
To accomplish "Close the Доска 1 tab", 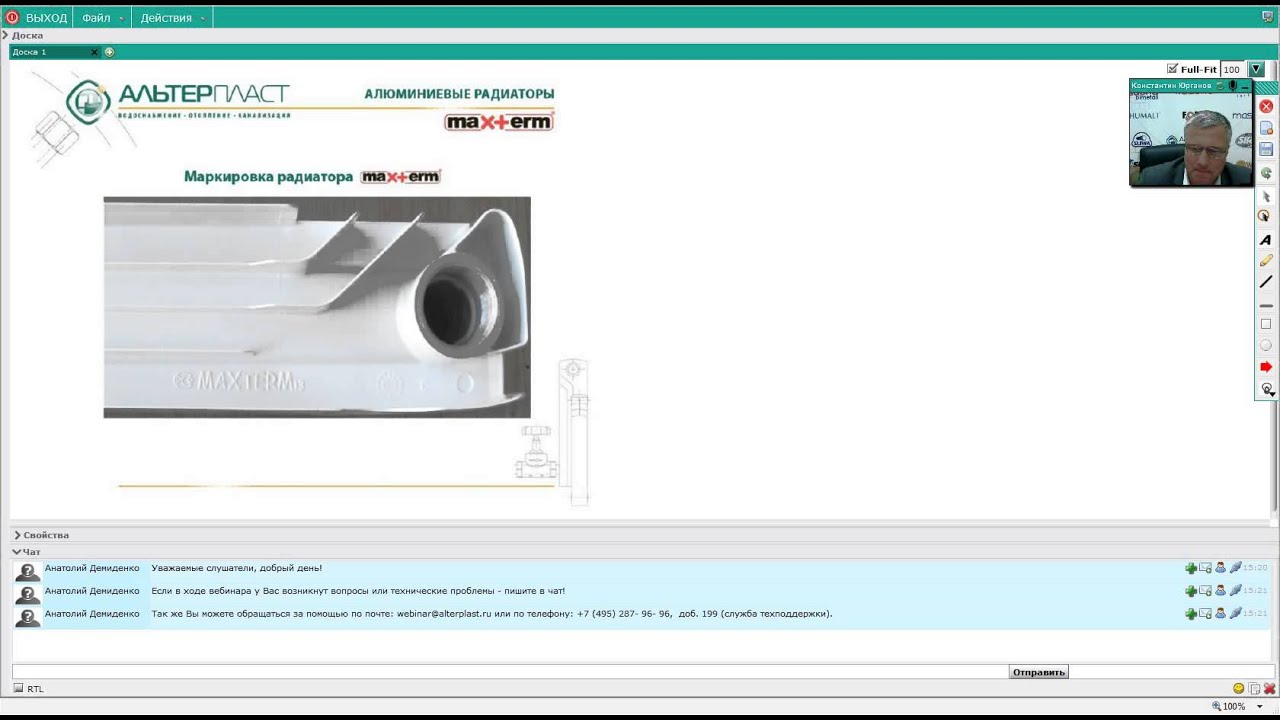I will tap(95, 52).
